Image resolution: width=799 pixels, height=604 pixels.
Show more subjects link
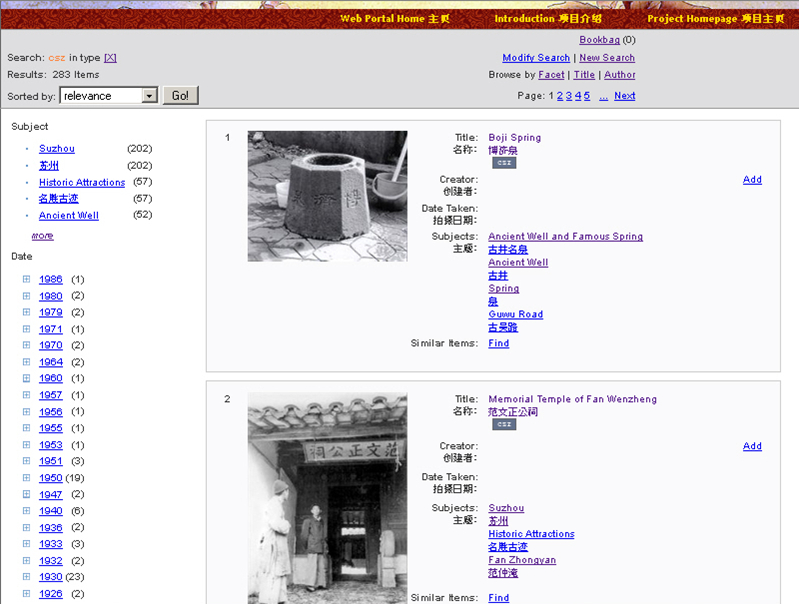point(42,236)
